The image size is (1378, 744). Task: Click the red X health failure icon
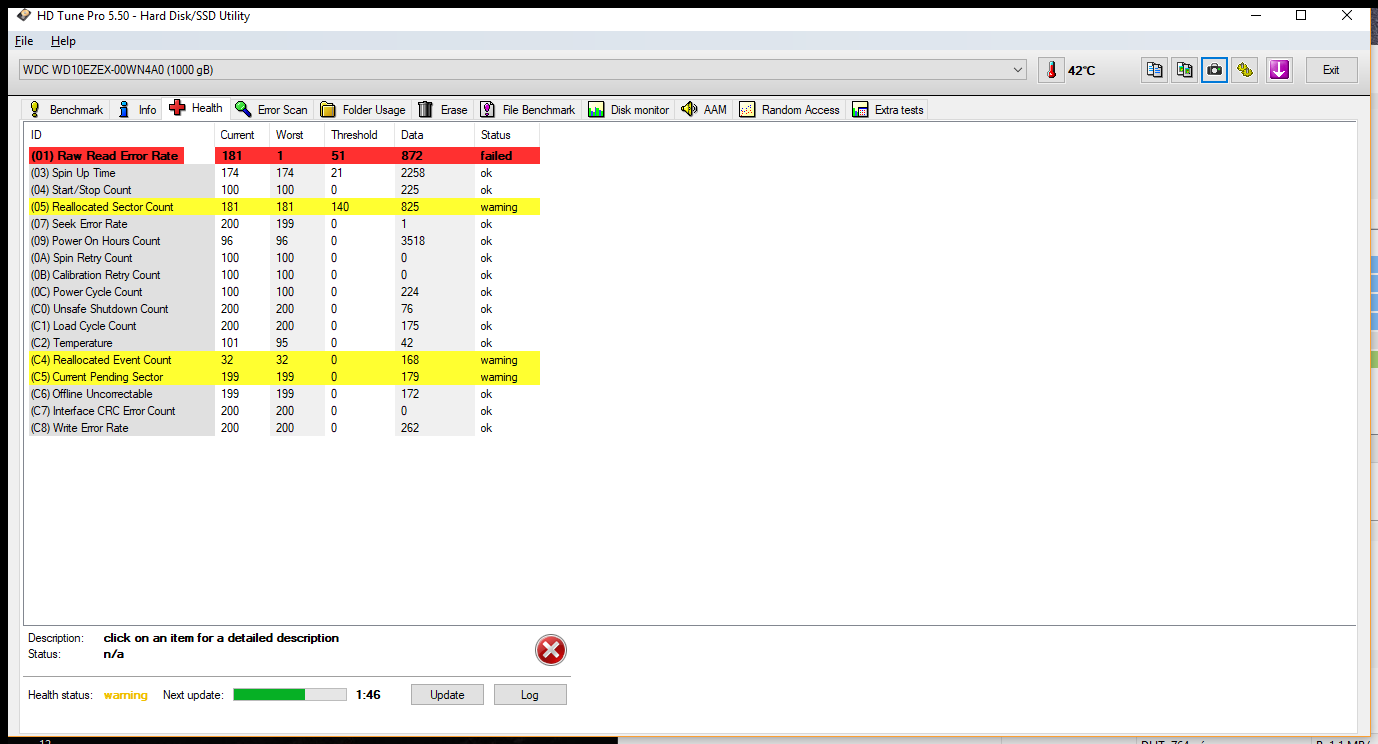551,651
